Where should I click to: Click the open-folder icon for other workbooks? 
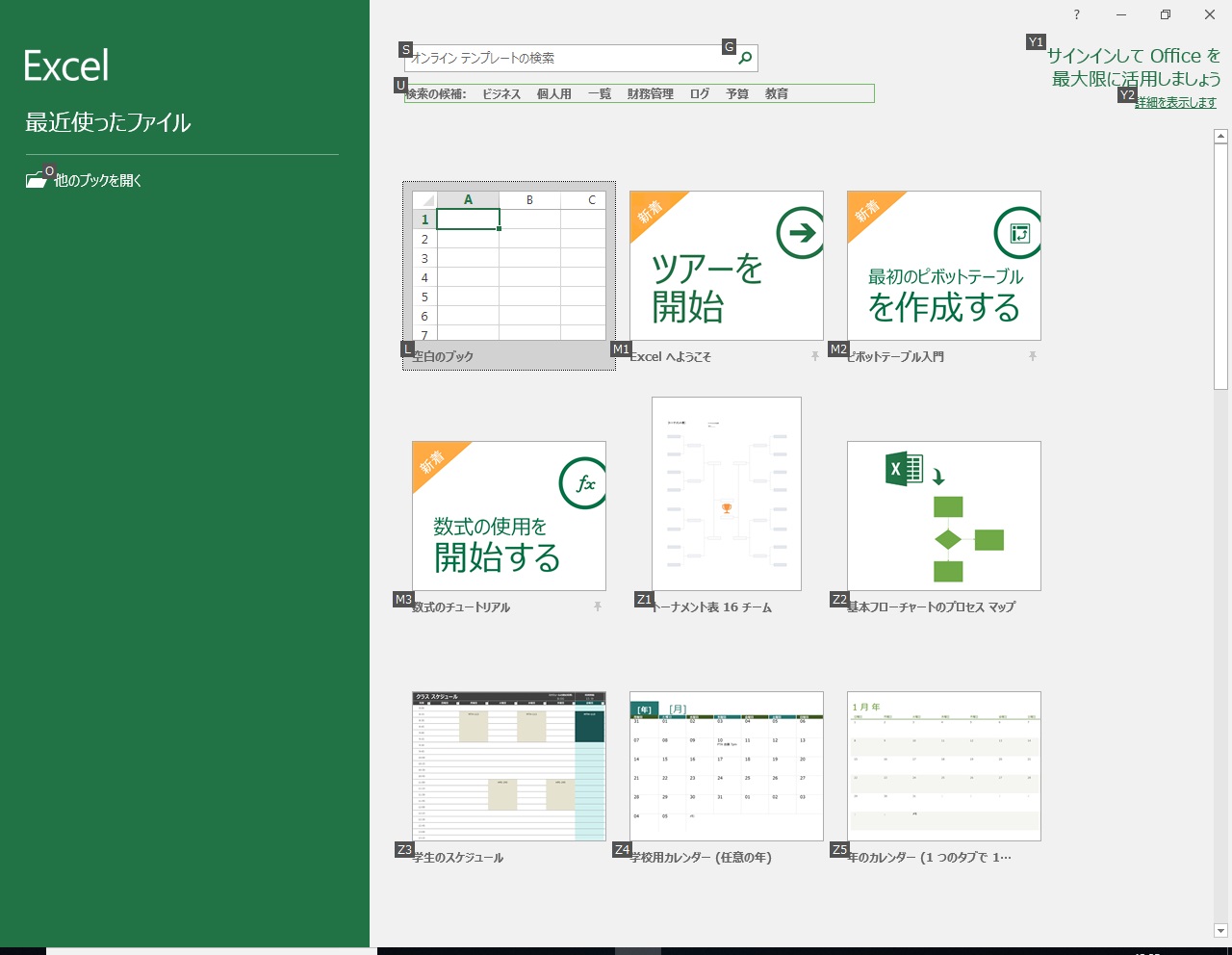37,180
